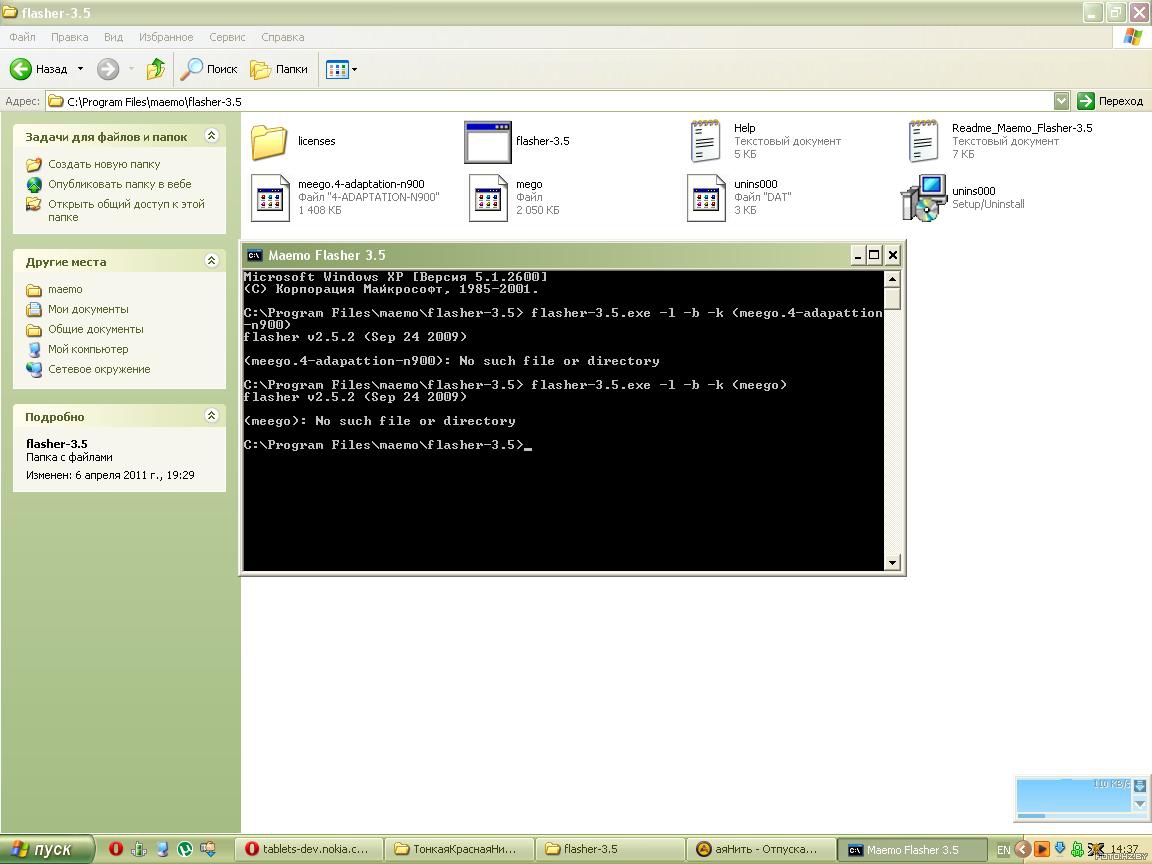This screenshot has width=1152, height=864.
Task: Collapse the Задачи для файлов и папок panel
Action: click(x=212, y=135)
